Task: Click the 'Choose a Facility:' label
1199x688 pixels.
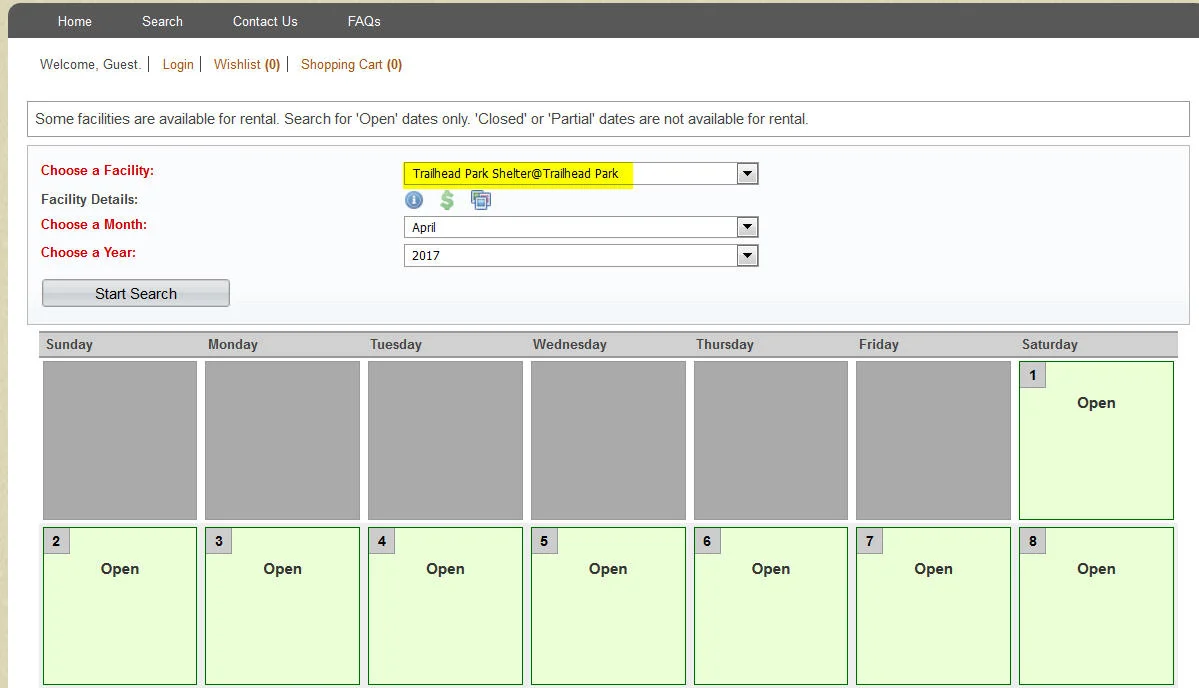Action: 97,170
